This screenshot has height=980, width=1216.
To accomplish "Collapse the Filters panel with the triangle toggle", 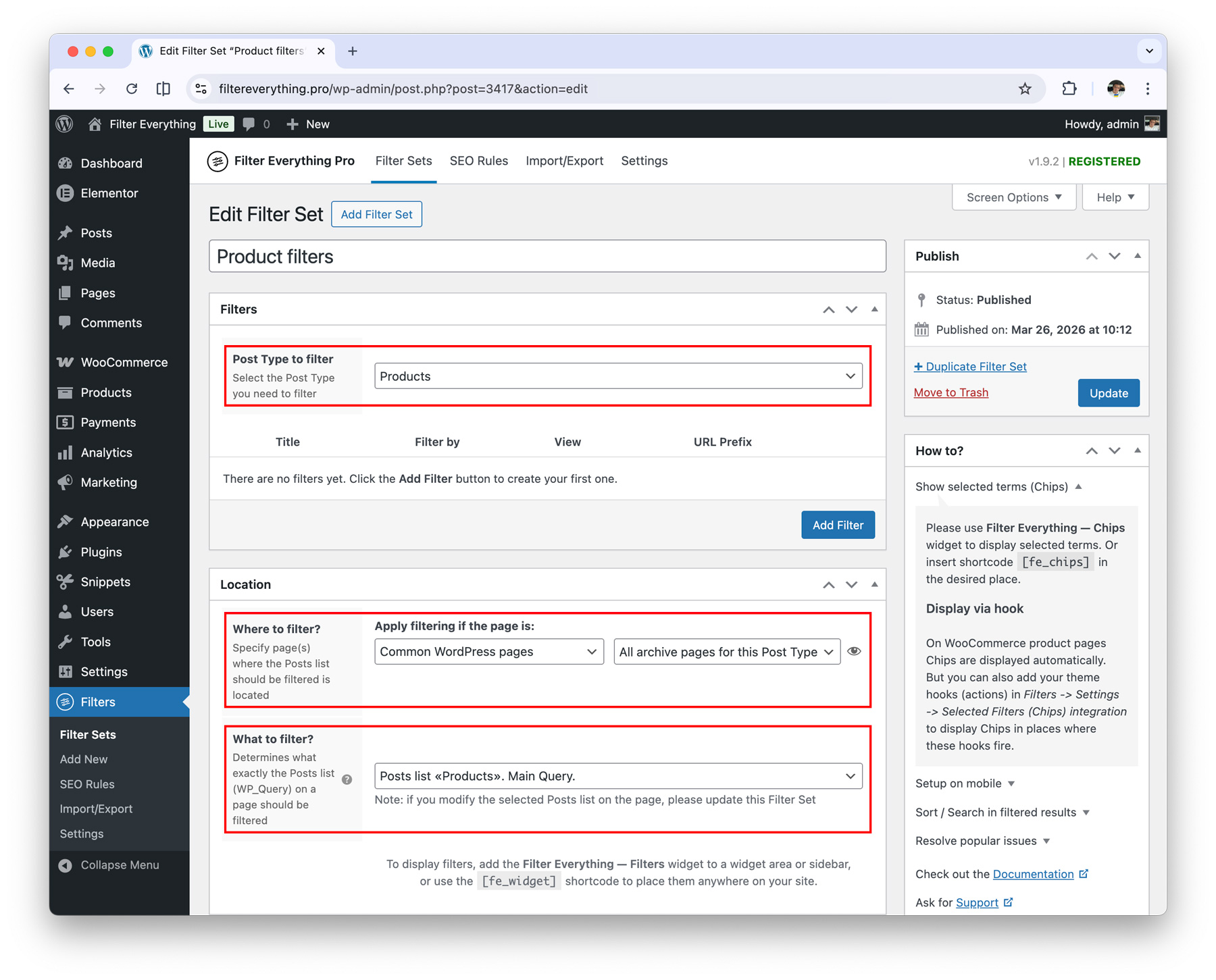I will tap(874, 309).
